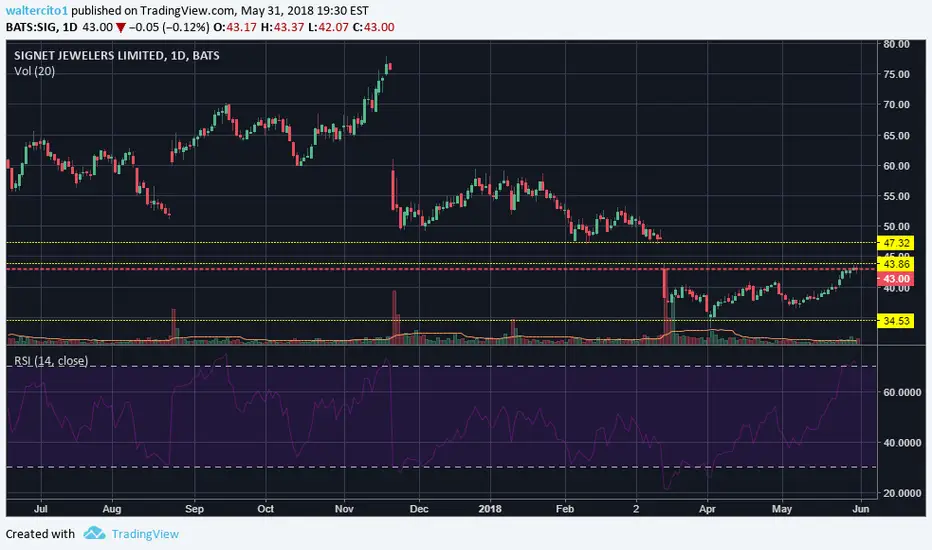Click the Vol (20) indicator label
This screenshot has height=550, width=932.
click(34, 71)
